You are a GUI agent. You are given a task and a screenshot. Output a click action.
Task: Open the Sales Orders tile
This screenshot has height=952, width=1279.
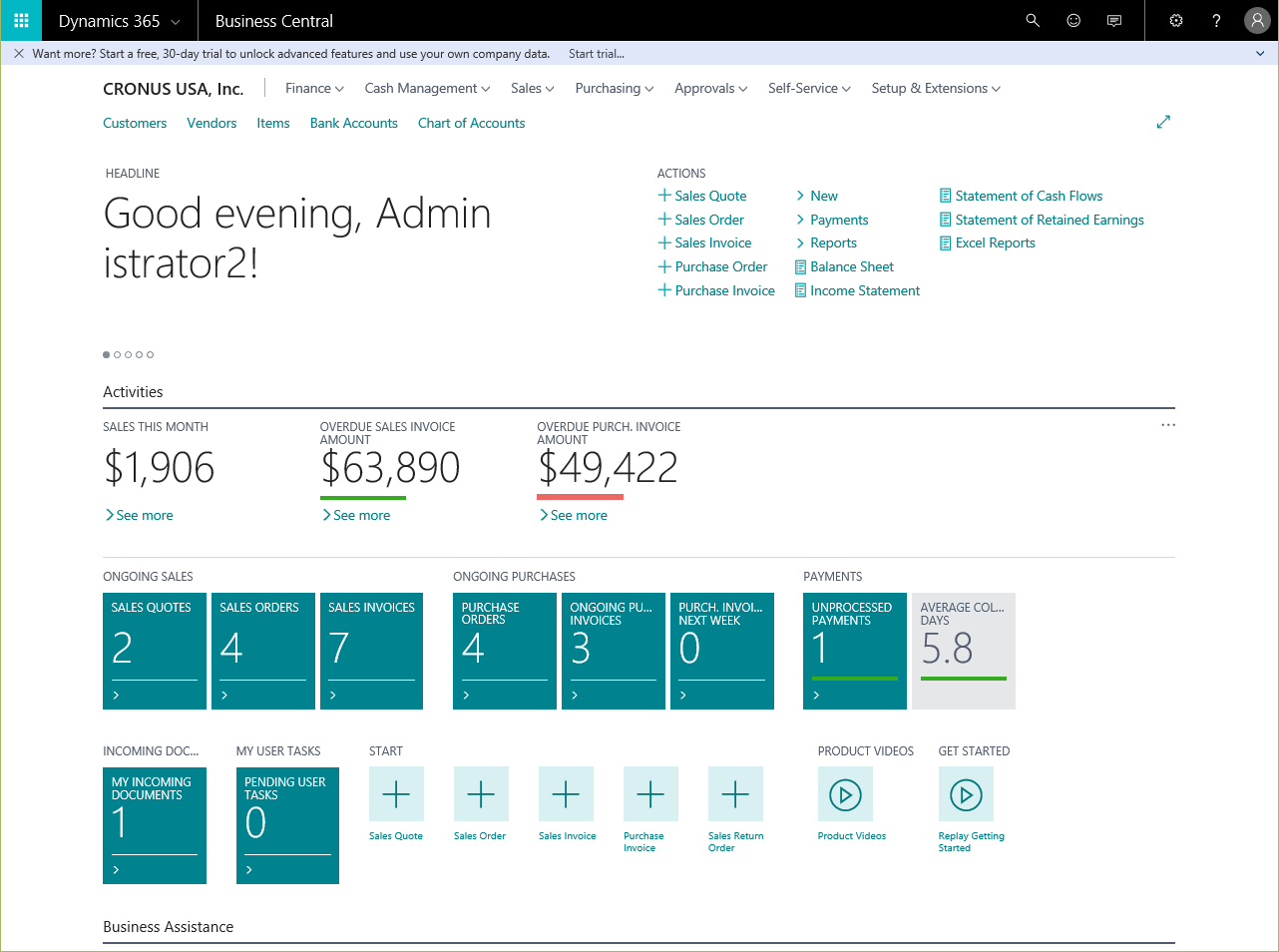coord(263,651)
